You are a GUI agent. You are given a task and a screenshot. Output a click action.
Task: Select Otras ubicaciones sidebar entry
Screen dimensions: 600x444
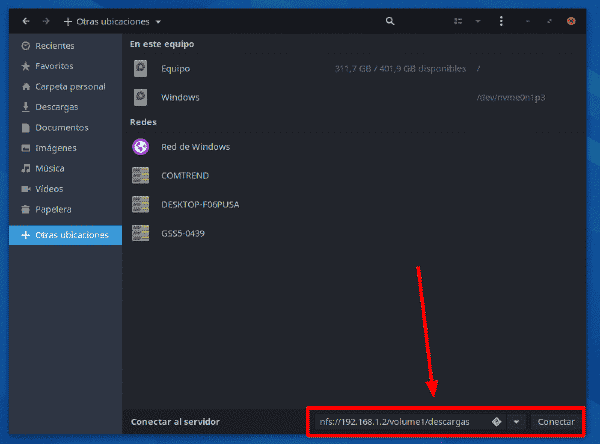pyautogui.click(x=65, y=235)
